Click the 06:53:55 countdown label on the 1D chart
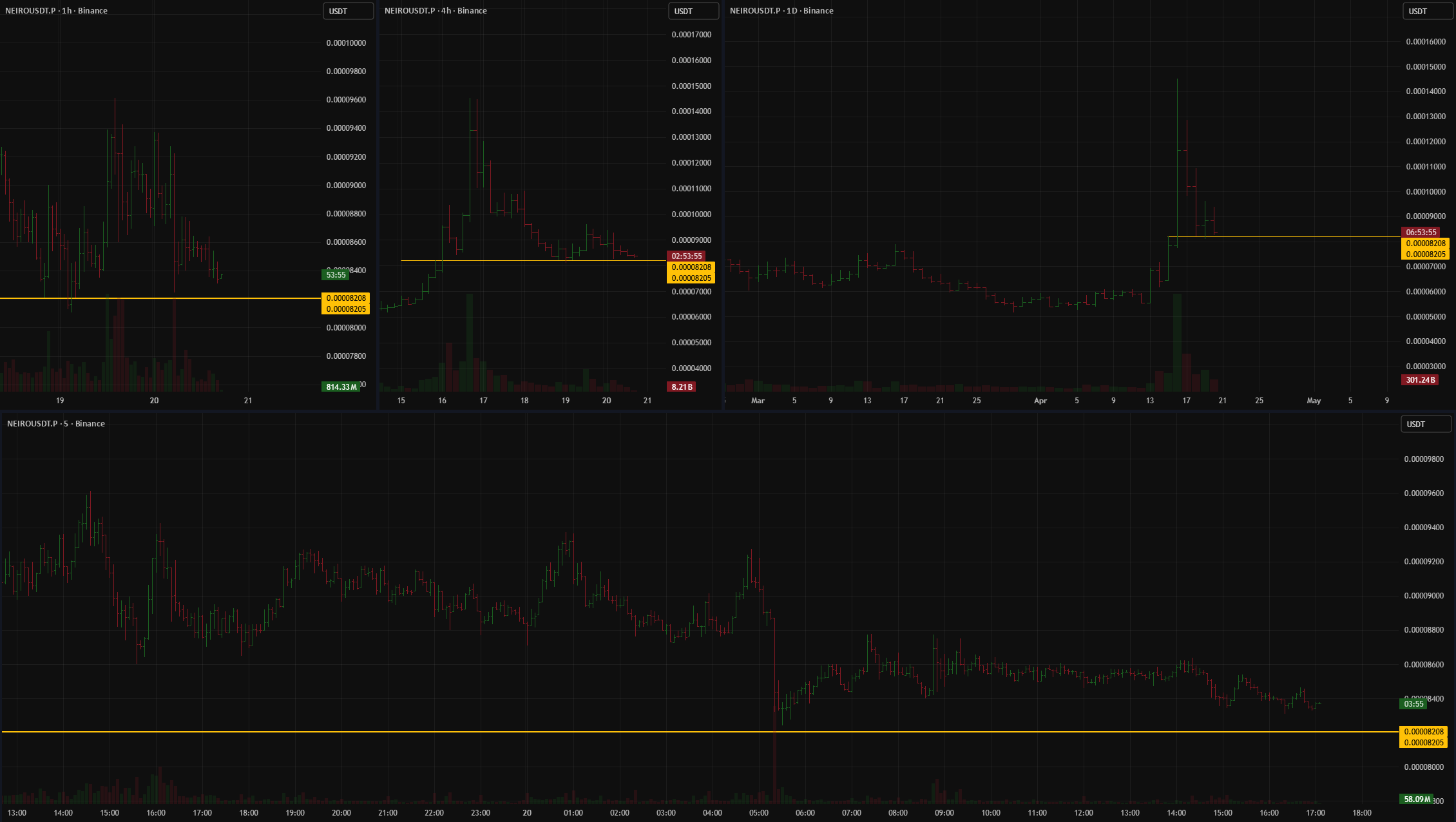Image resolution: width=1456 pixels, height=822 pixels. [1421, 232]
